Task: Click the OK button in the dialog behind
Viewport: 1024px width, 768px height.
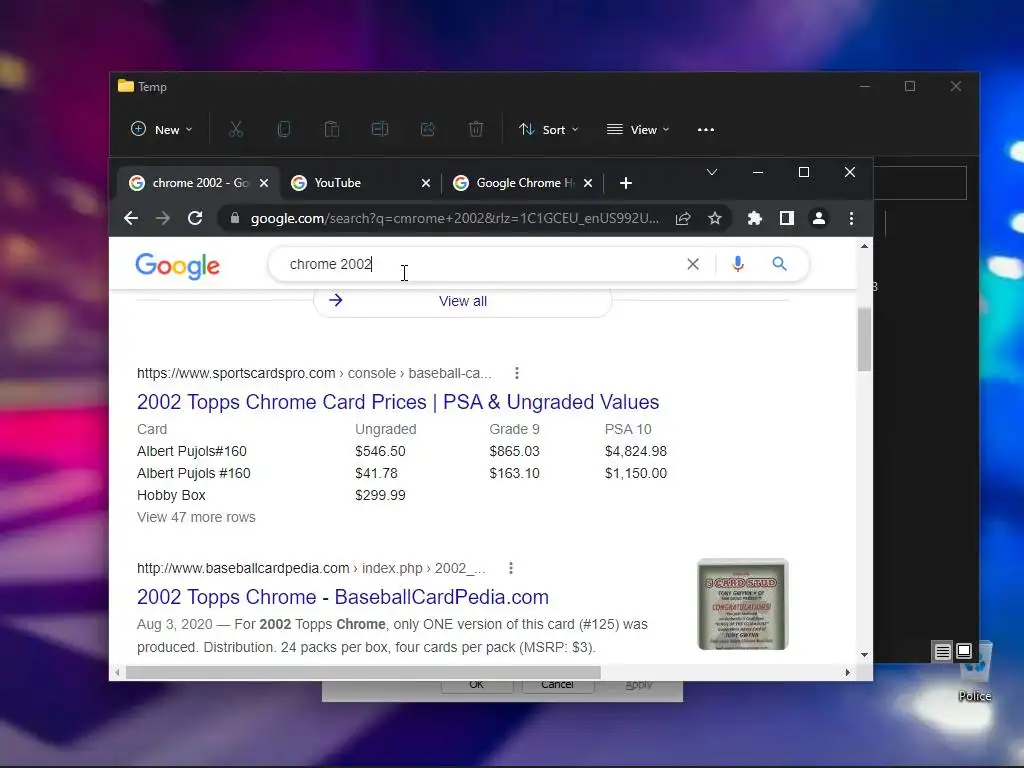Action: click(x=477, y=686)
